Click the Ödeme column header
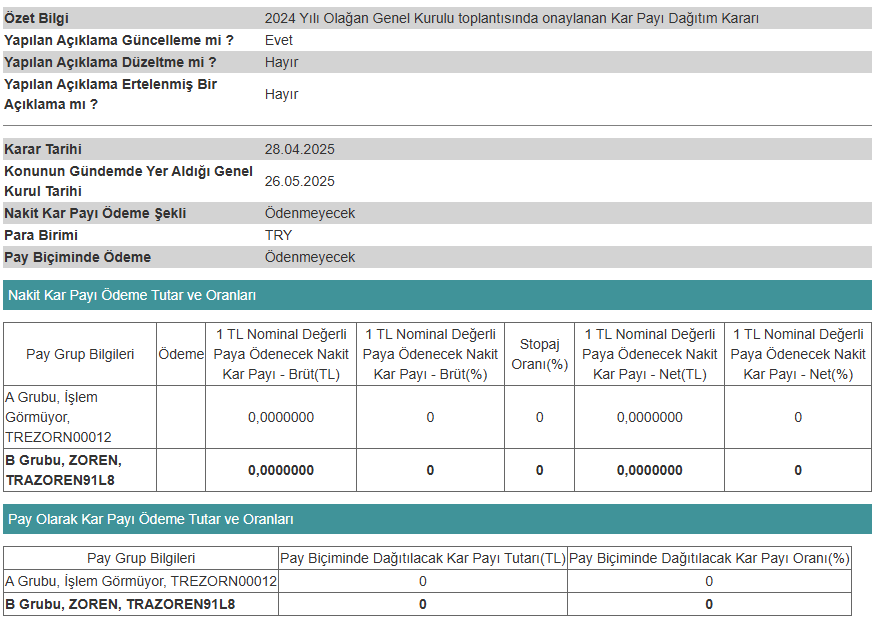 [x=181, y=354]
